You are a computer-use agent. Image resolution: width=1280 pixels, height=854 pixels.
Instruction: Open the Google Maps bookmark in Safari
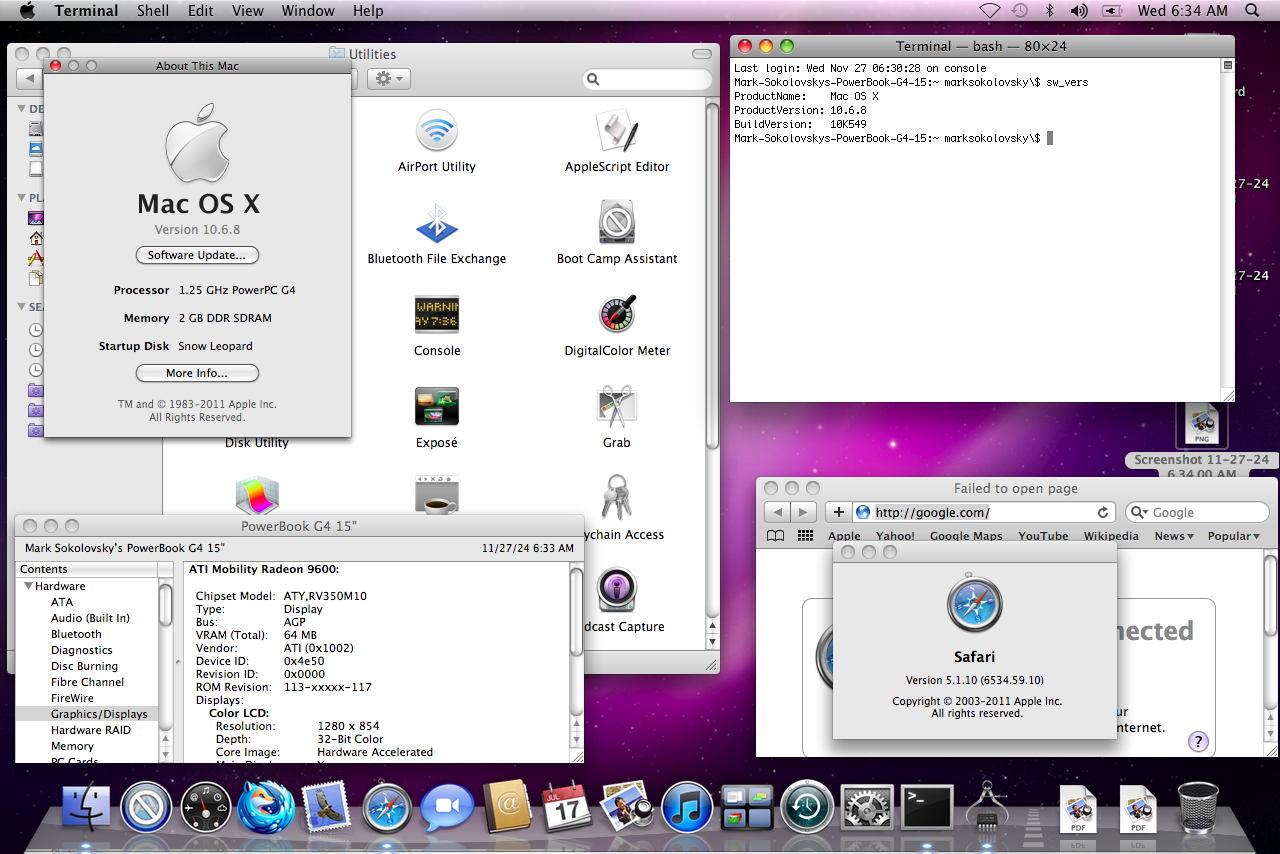pos(966,536)
